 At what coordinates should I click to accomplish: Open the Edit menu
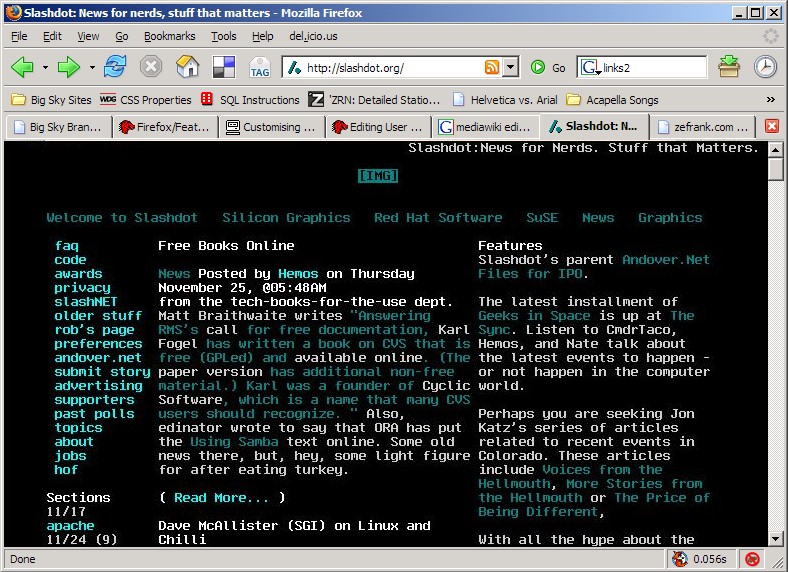pos(52,36)
